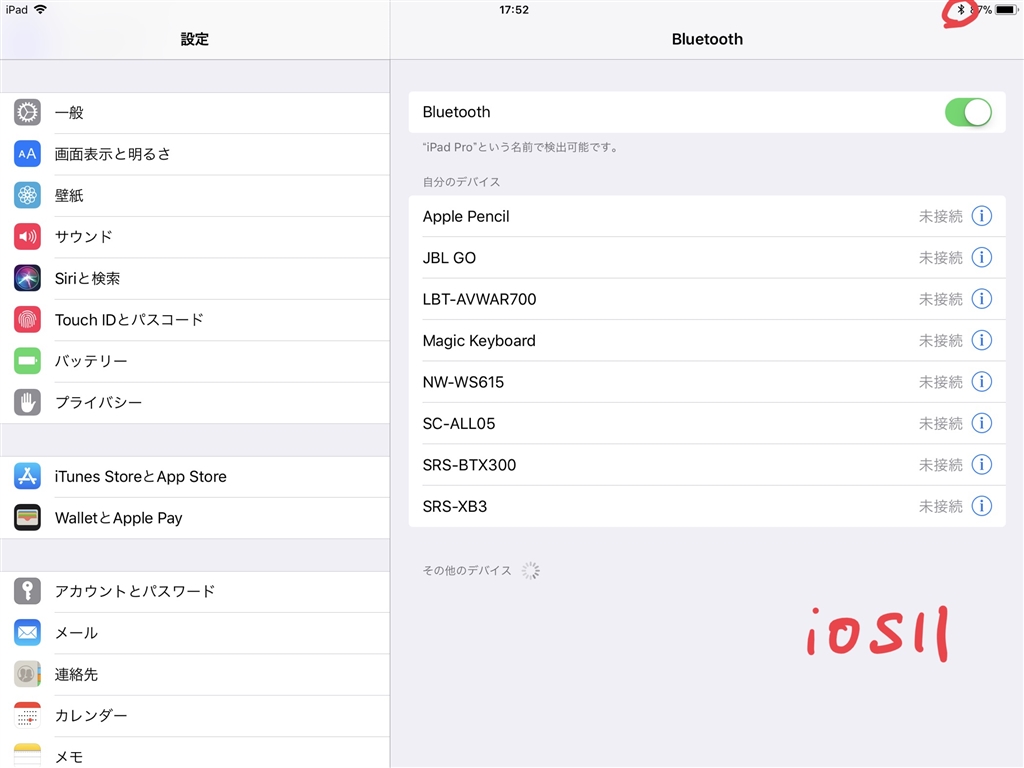The height and width of the screenshot is (768, 1024).
Task: Tap the Touch ID fingerprint icon
Action: [27, 319]
